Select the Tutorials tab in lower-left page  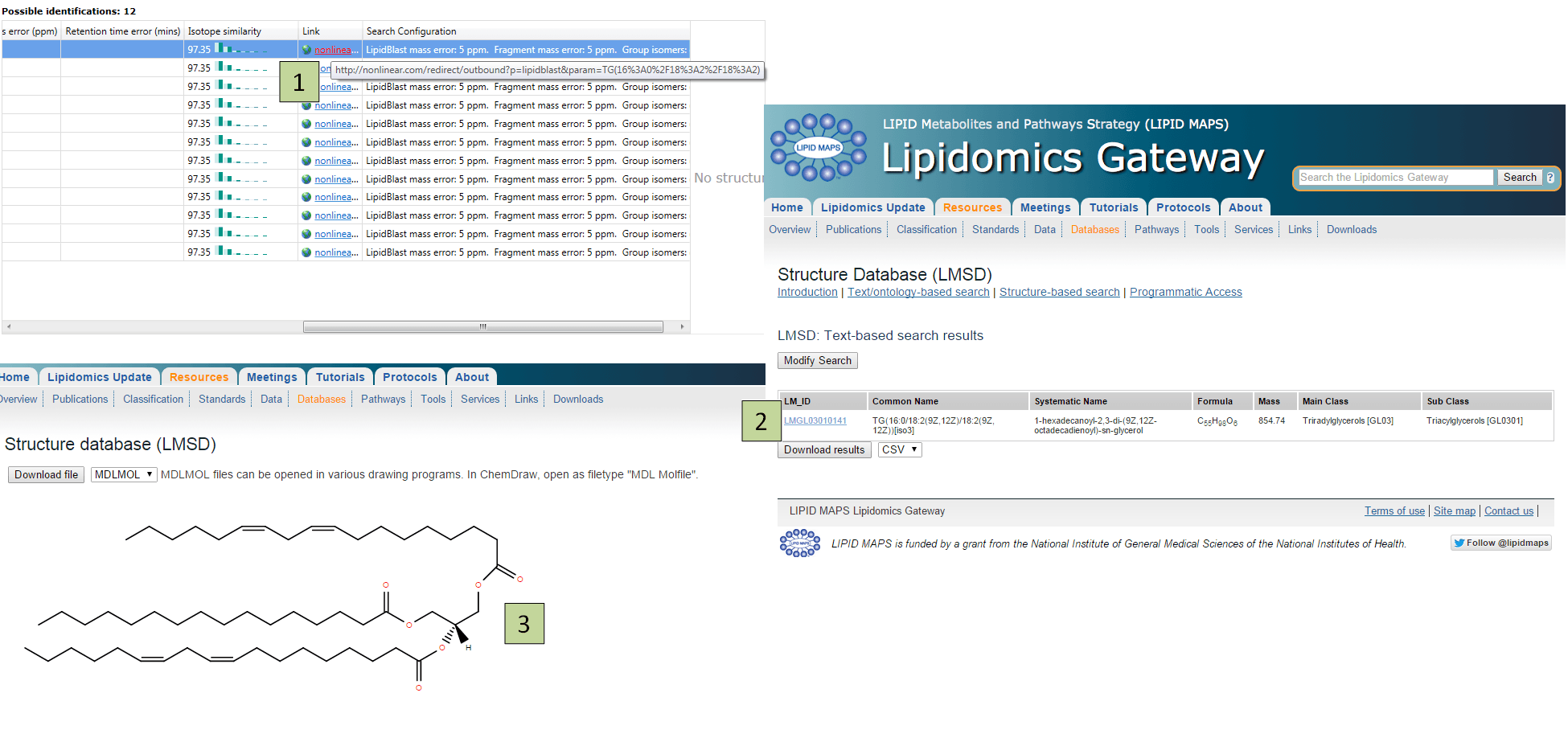[340, 377]
